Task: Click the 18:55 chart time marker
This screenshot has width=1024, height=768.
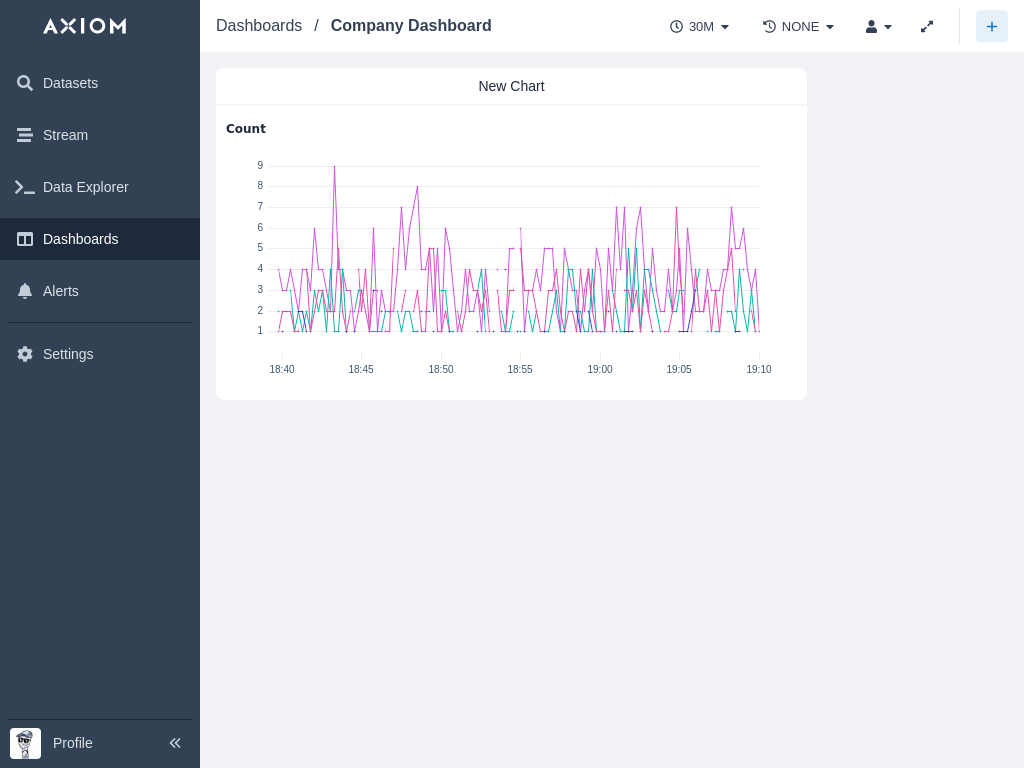Action: 520,369
